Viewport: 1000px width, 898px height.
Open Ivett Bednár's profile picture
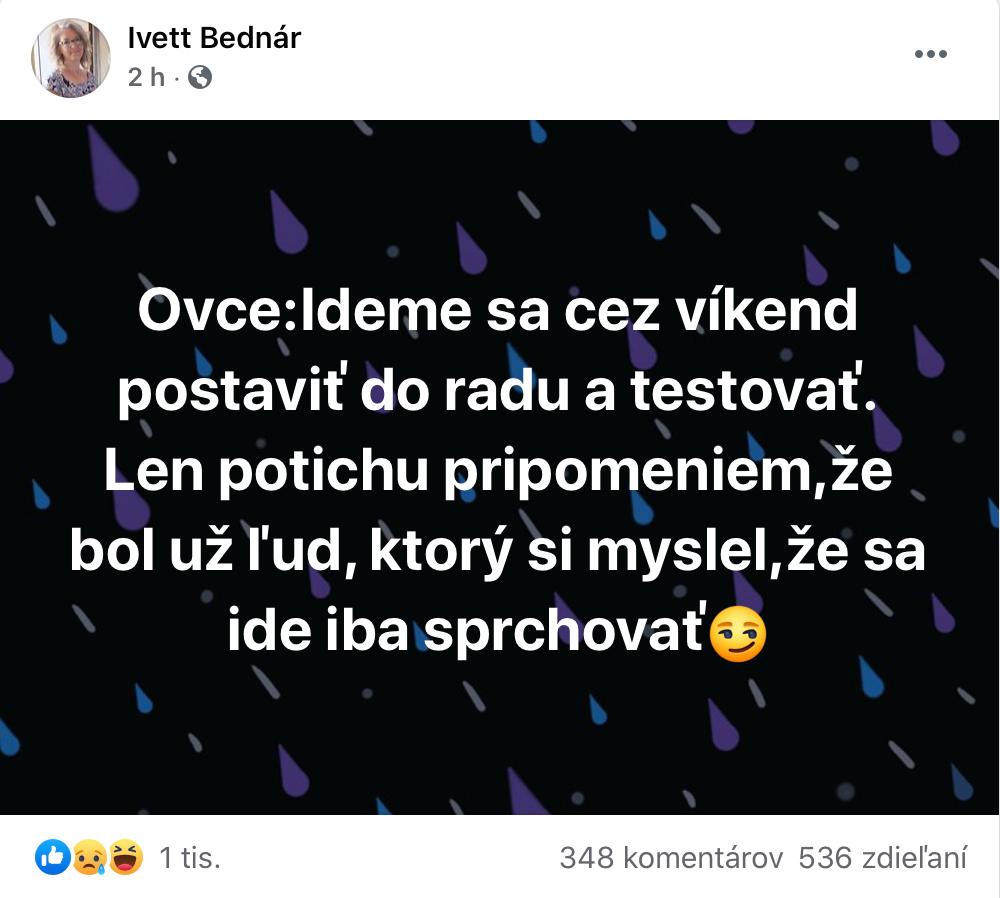[x=71, y=58]
